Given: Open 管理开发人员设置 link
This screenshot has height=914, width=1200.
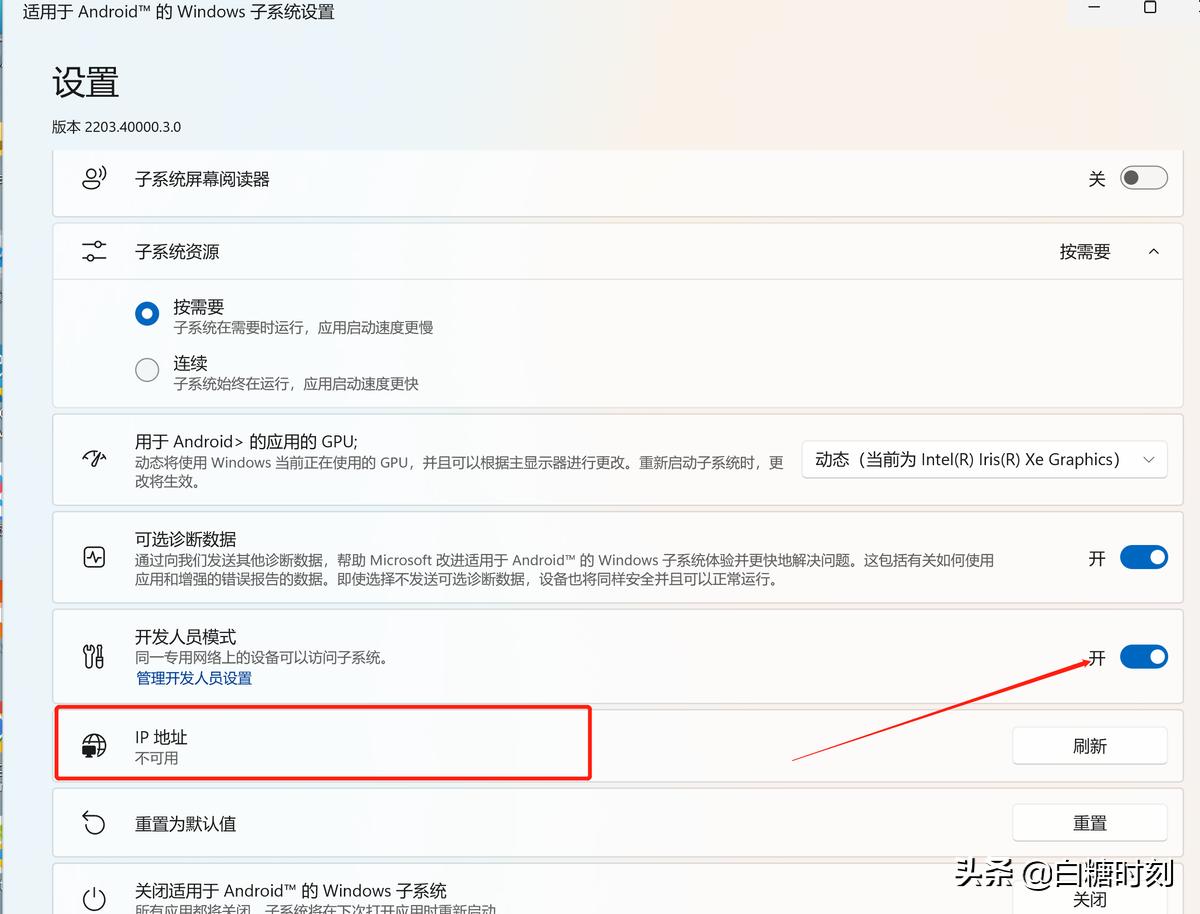Looking at the screenshot, I should [193, 678].
